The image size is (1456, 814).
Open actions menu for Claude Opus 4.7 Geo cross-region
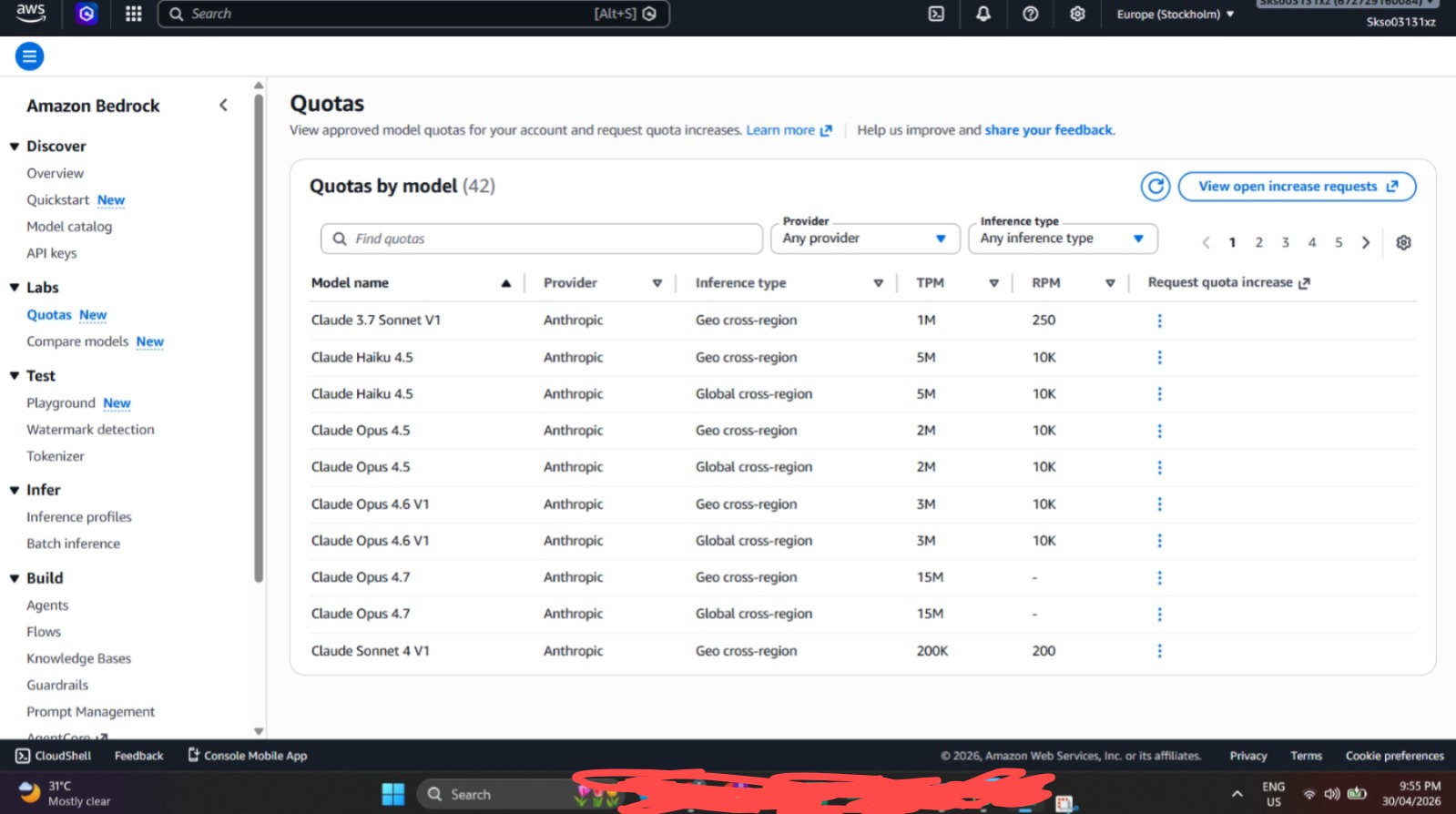point(1159,577)
